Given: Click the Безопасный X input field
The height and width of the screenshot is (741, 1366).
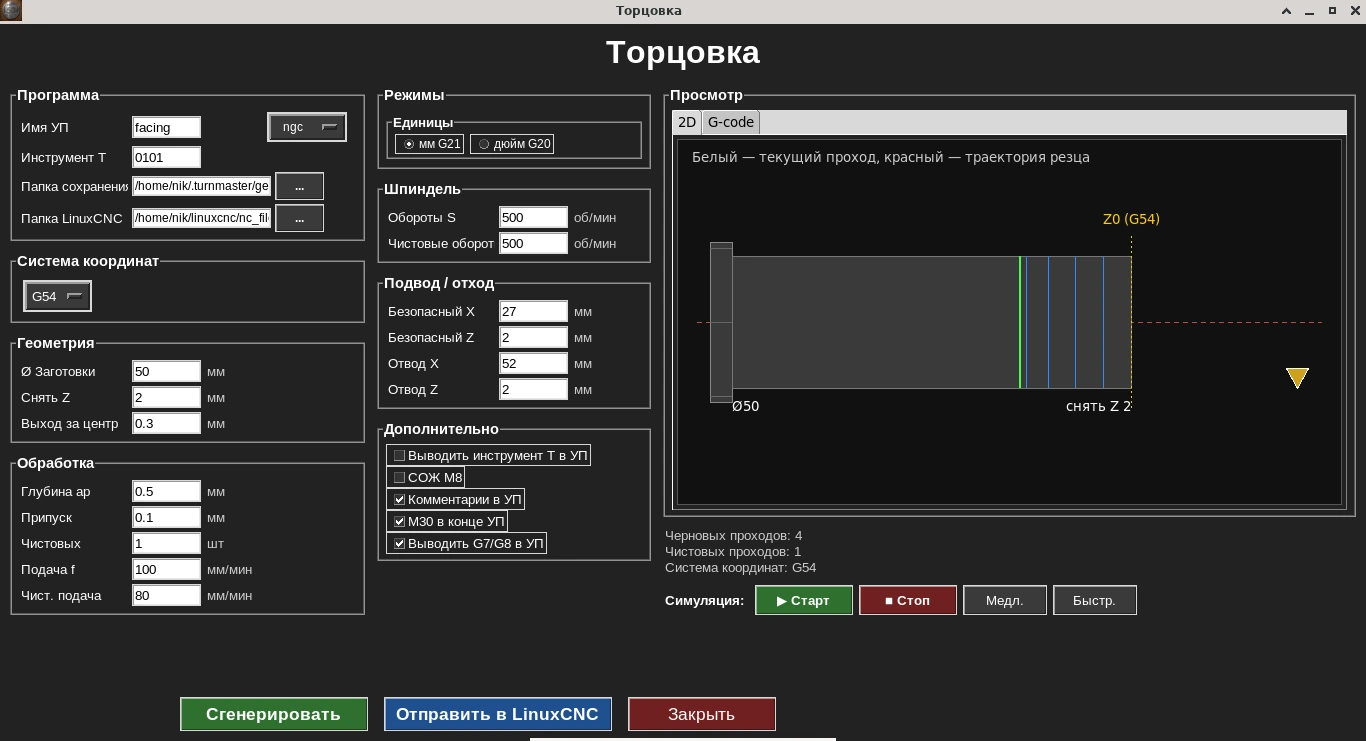Looking at the screenshot, I should click(x=533, y=311).
